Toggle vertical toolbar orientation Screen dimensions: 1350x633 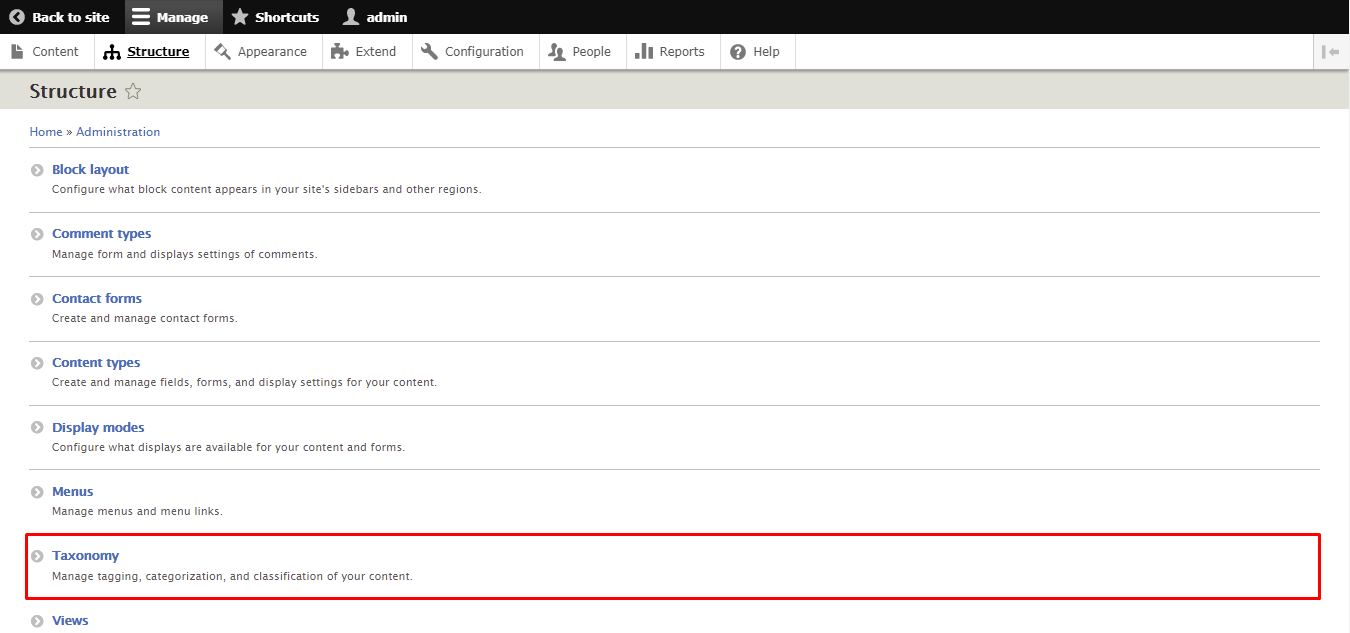1331,51
